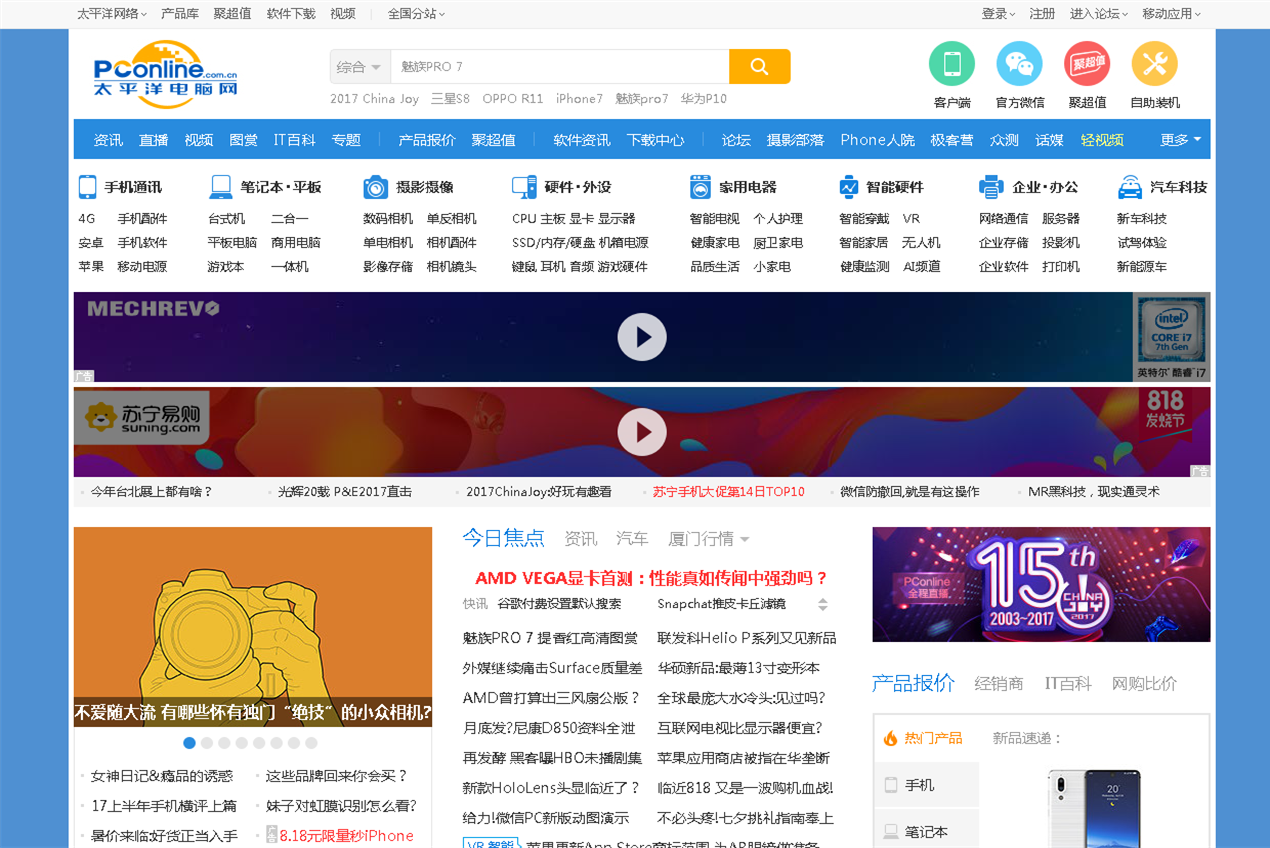This screenshot has height=848, width=1270.
Task: Open the 登录 dropdown
Action: (x=998, y=14)
